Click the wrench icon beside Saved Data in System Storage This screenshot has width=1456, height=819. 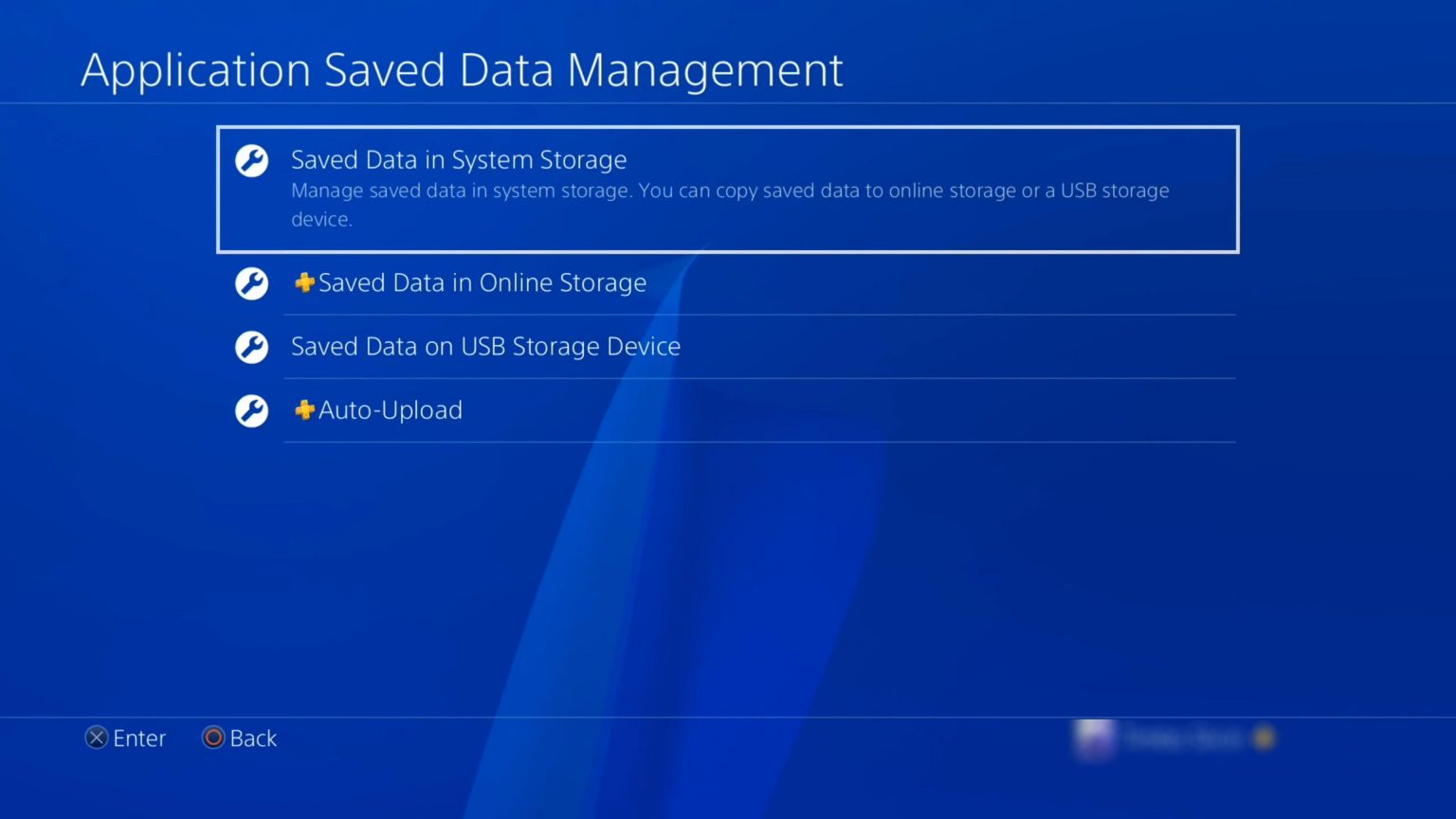pos(251,161)
